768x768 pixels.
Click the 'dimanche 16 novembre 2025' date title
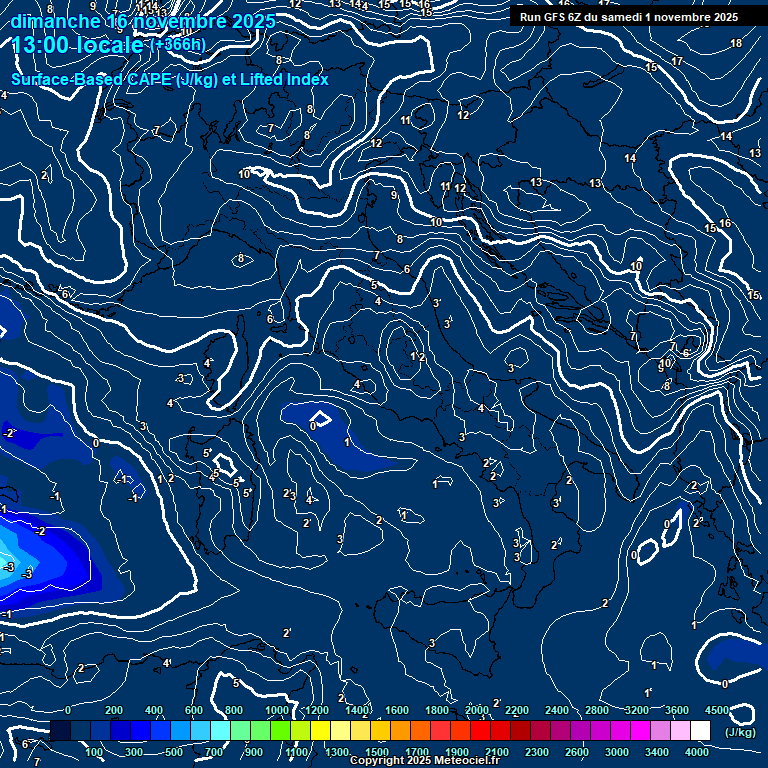point(143,22)
